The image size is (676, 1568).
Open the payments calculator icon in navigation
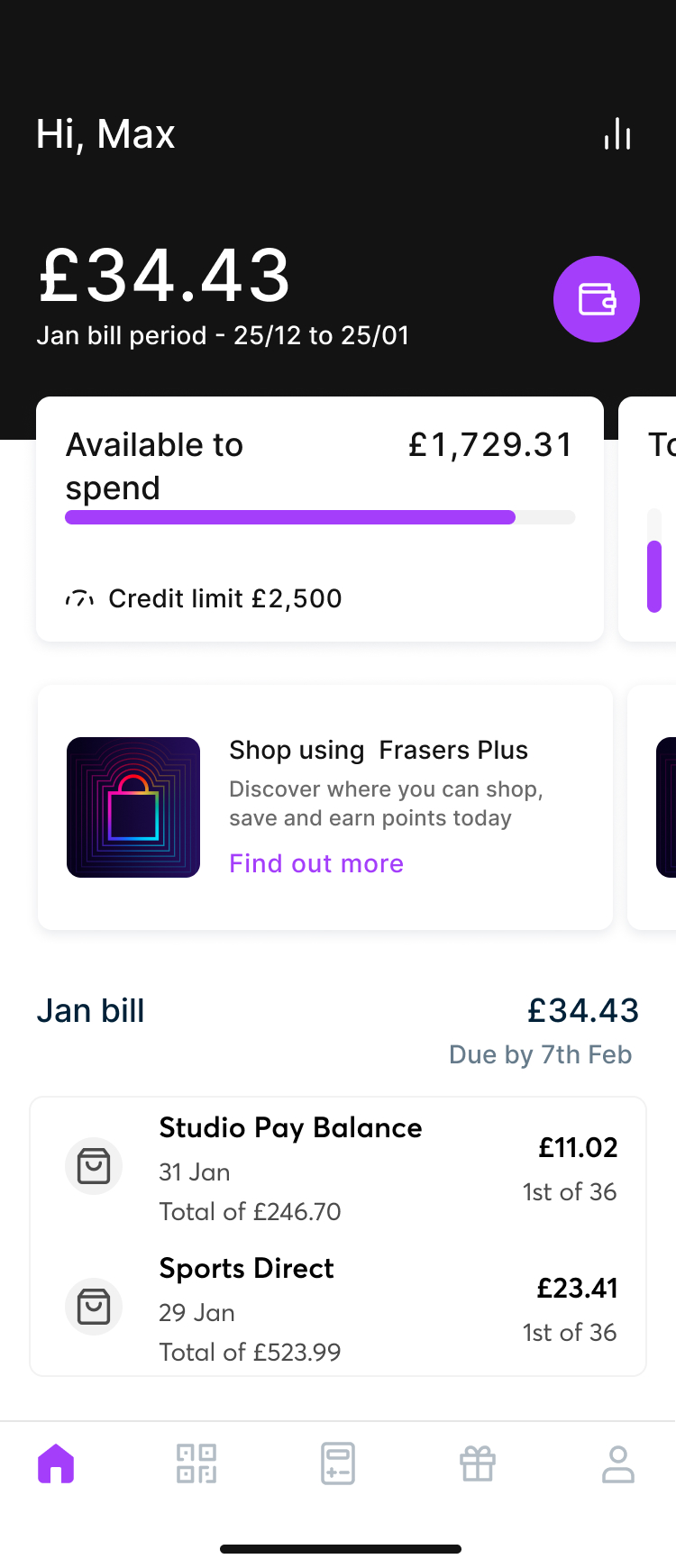click(337, 1463)
